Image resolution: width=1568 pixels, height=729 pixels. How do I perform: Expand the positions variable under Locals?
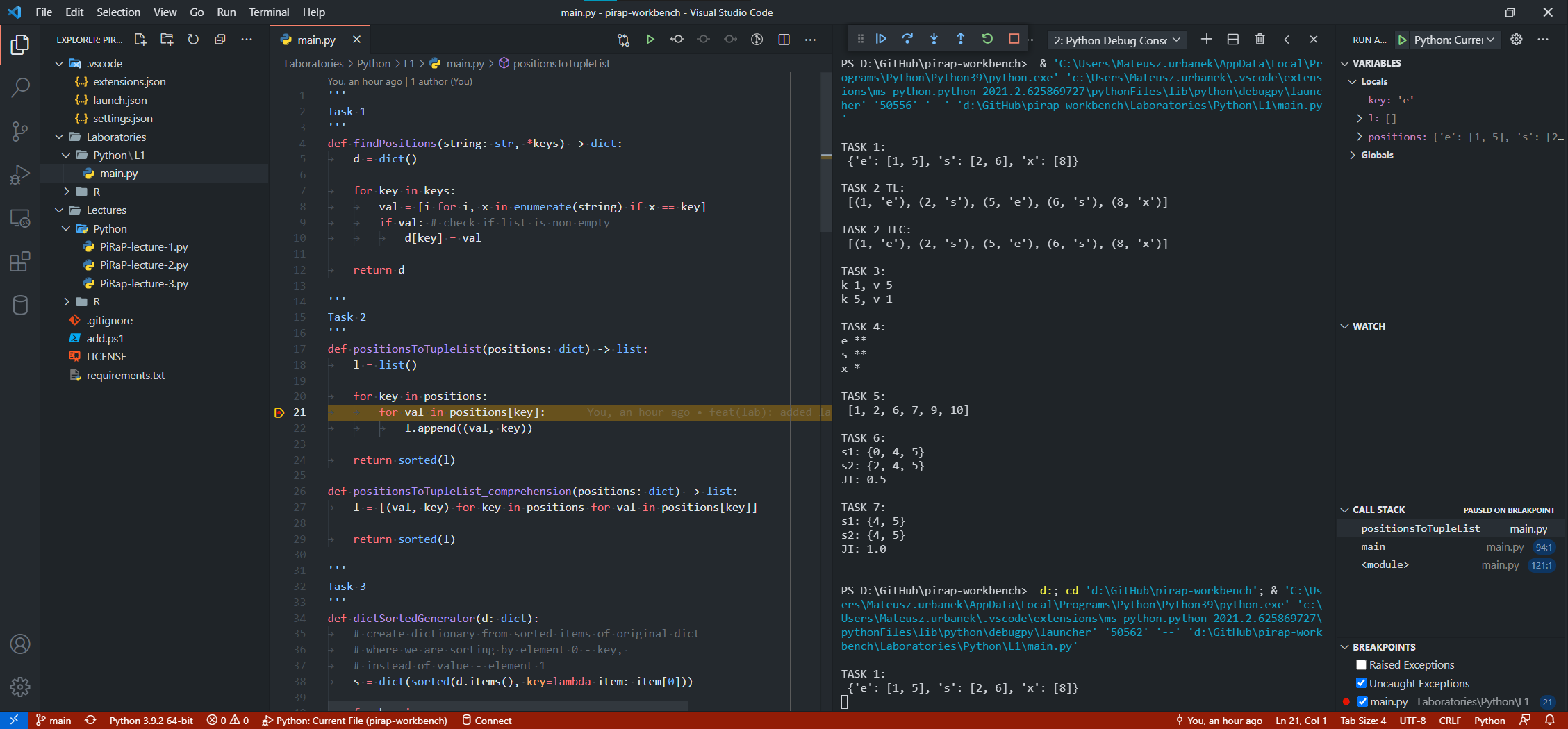pyautogui.click(x=1358, y=136)
